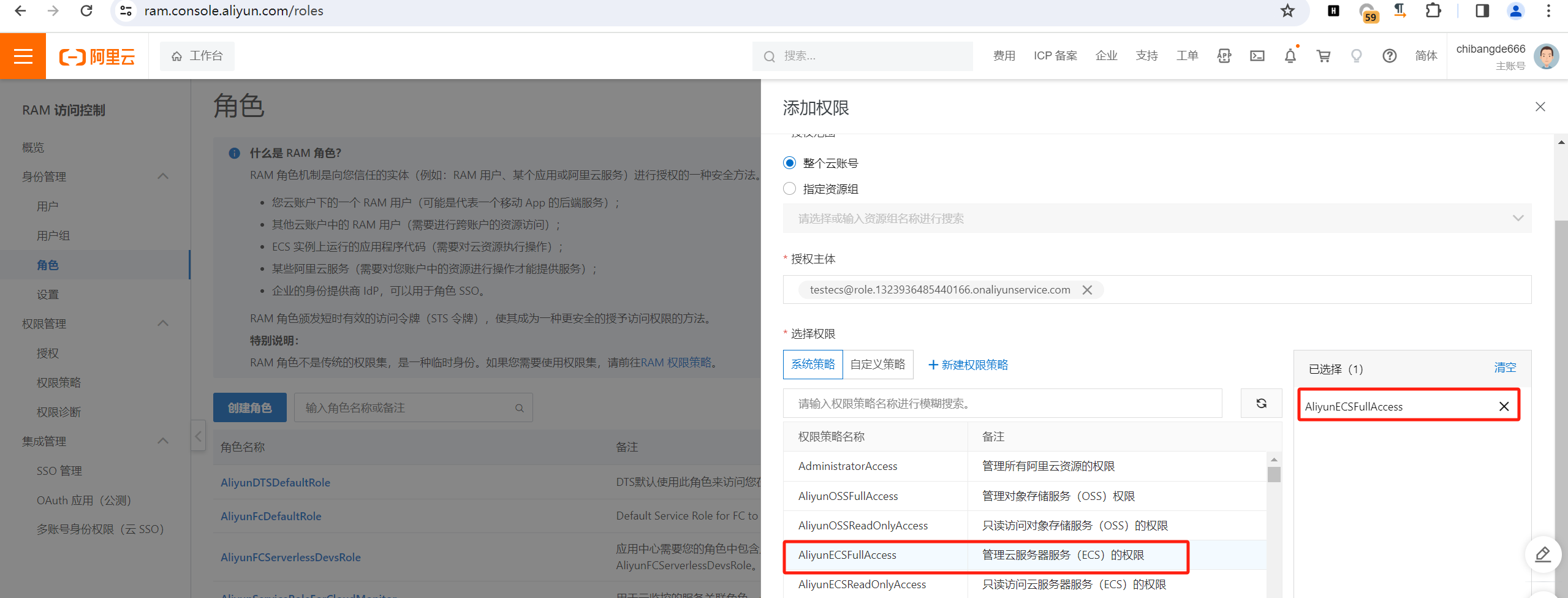Screen dimensions: 1568x598
Task: Follow the RAM 权限策略 link
Action: click(x=676, y=362)
